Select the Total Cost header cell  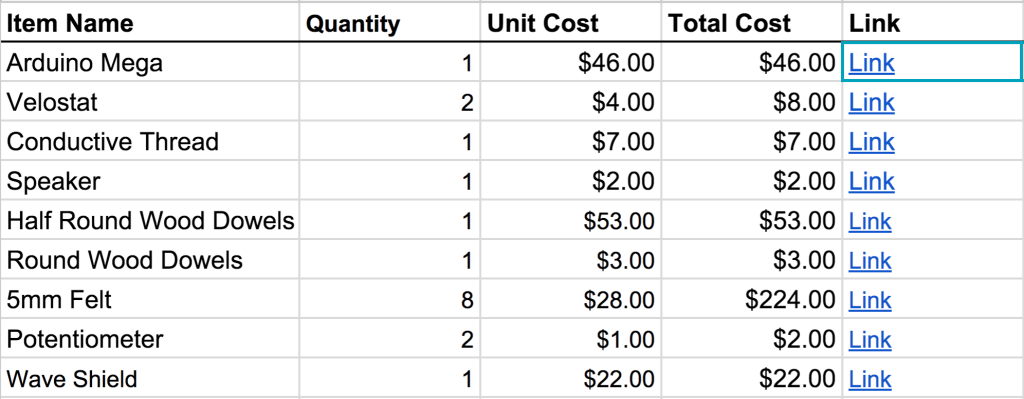click(751, 23)
